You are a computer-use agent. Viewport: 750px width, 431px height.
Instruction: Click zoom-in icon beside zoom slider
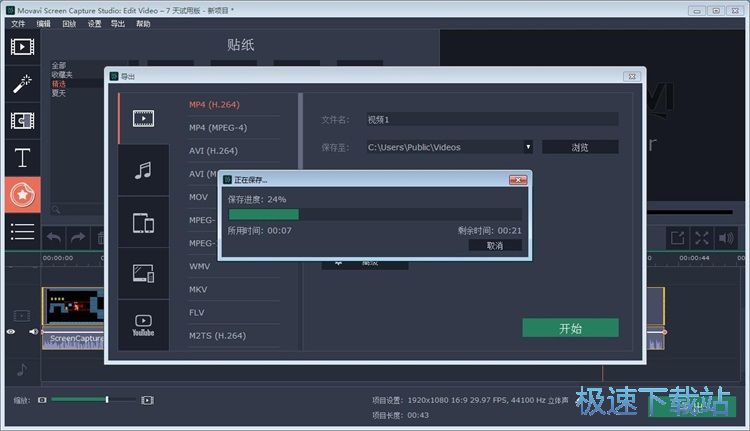147,400
